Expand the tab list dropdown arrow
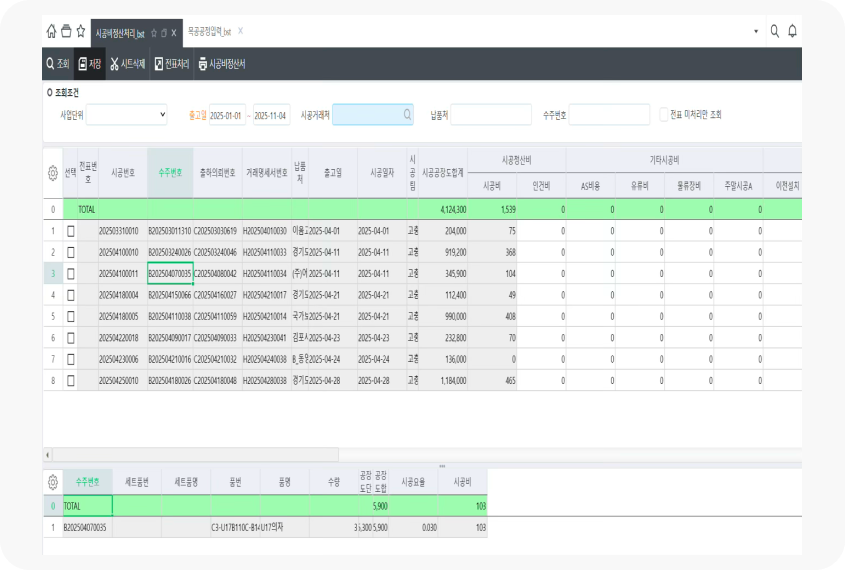The width and height of the screenshot is (845, 570). 755,32
